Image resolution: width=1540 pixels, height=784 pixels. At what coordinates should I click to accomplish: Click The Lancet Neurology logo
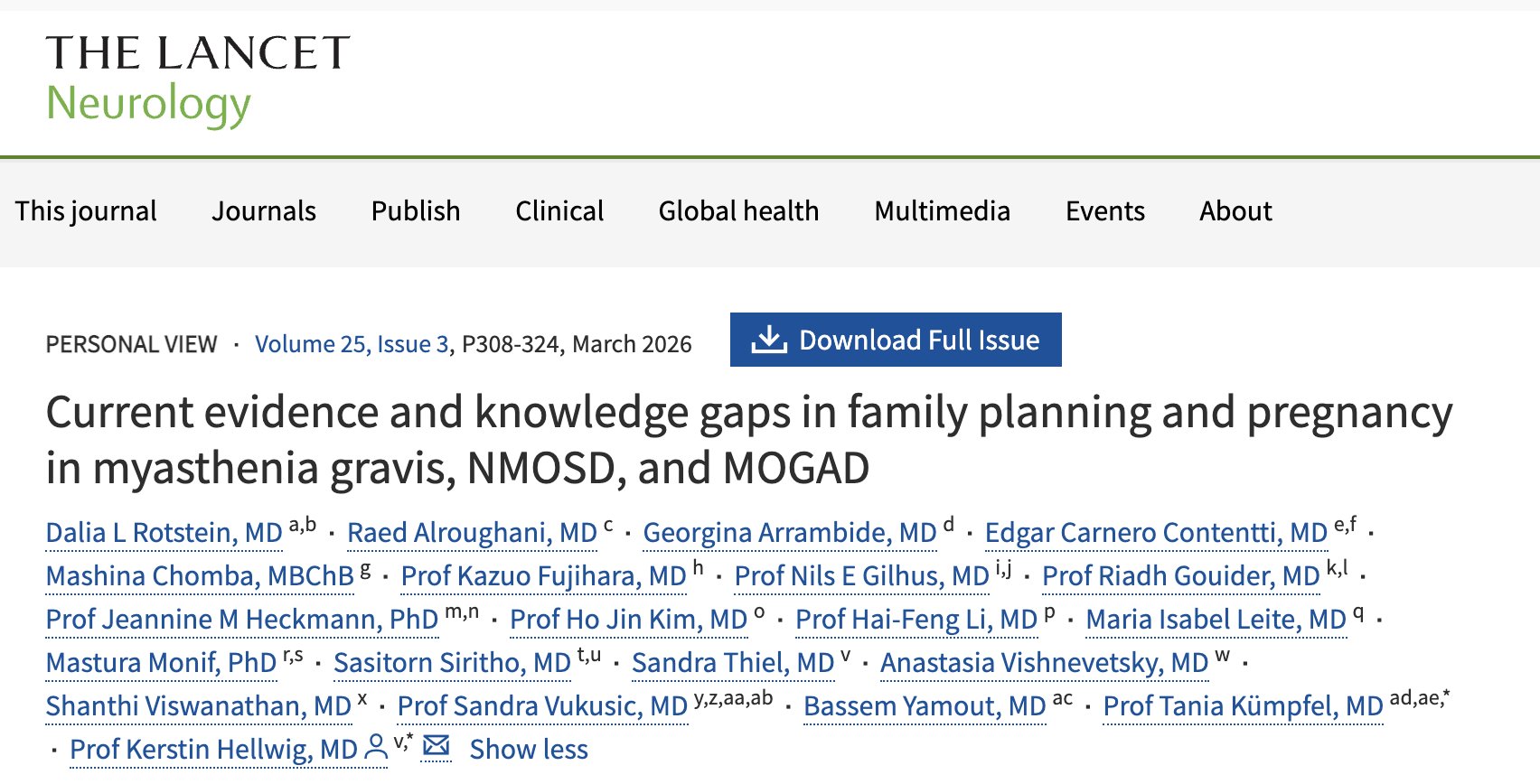coord(197,79)
